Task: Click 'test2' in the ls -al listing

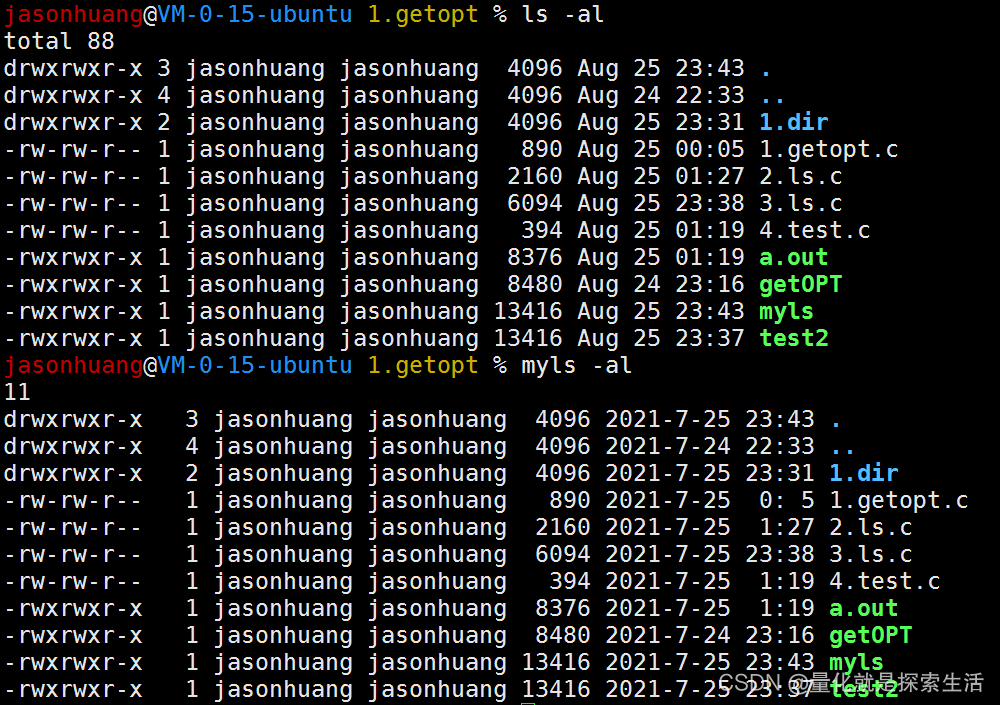Action: [793, 338]
